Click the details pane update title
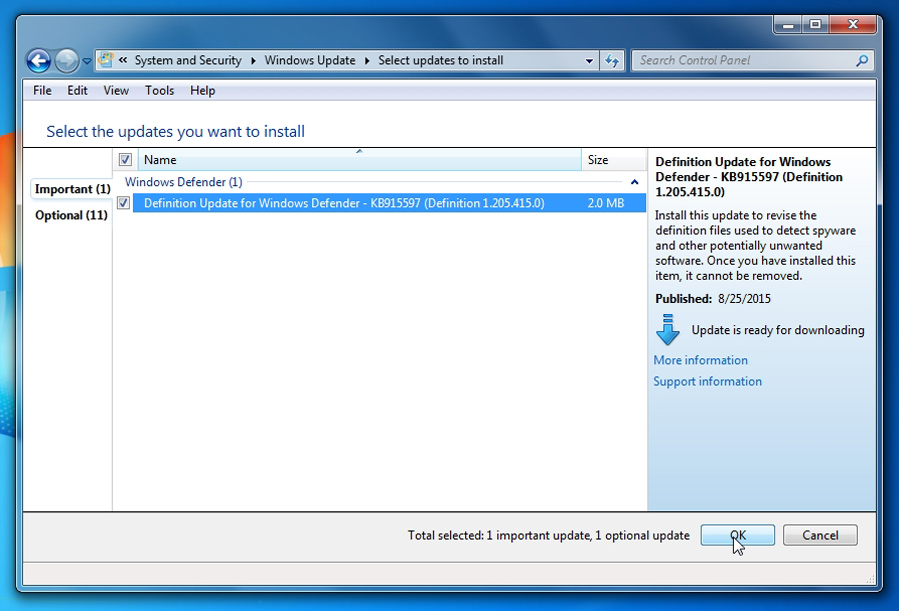 click(749, 177)
